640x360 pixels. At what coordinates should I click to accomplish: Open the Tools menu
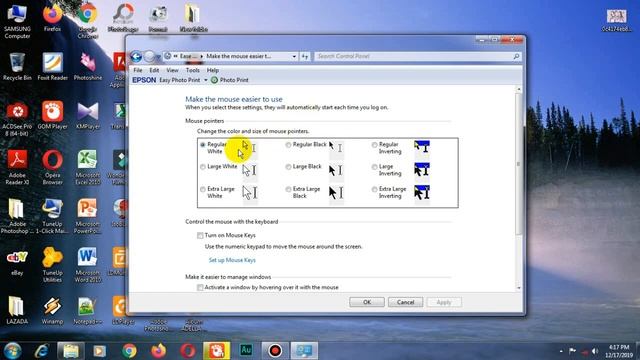pos(192,70)
